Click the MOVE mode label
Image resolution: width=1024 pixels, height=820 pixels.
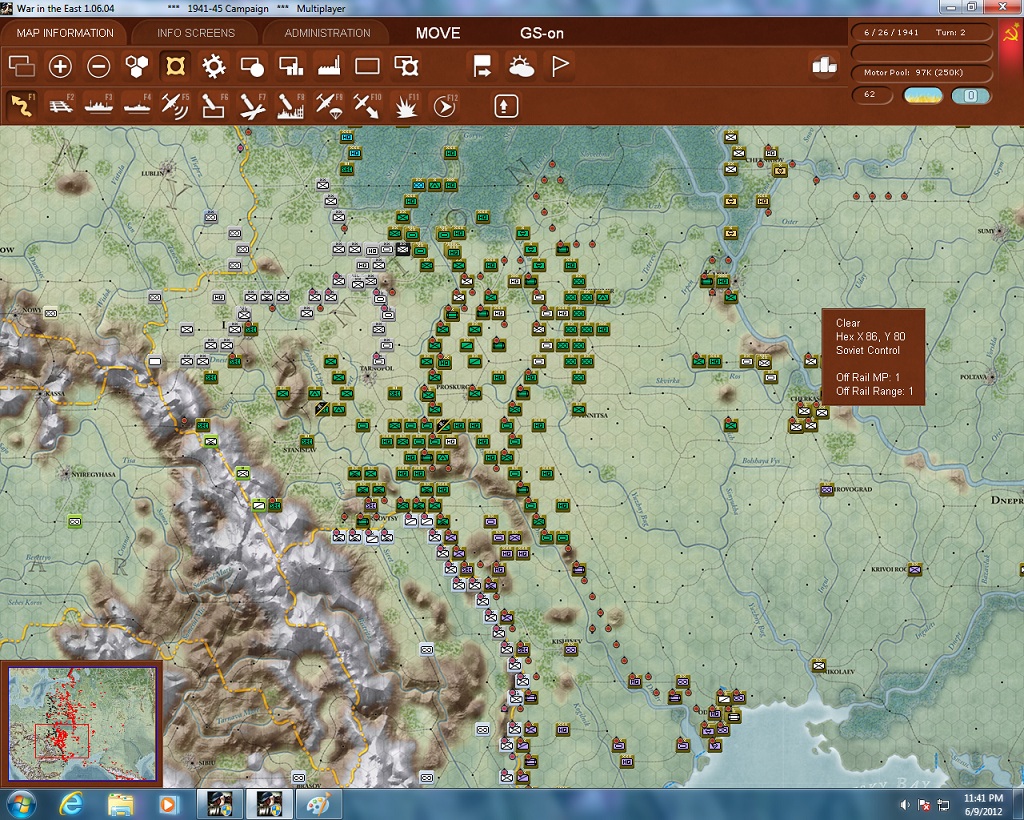click(438, 33)
